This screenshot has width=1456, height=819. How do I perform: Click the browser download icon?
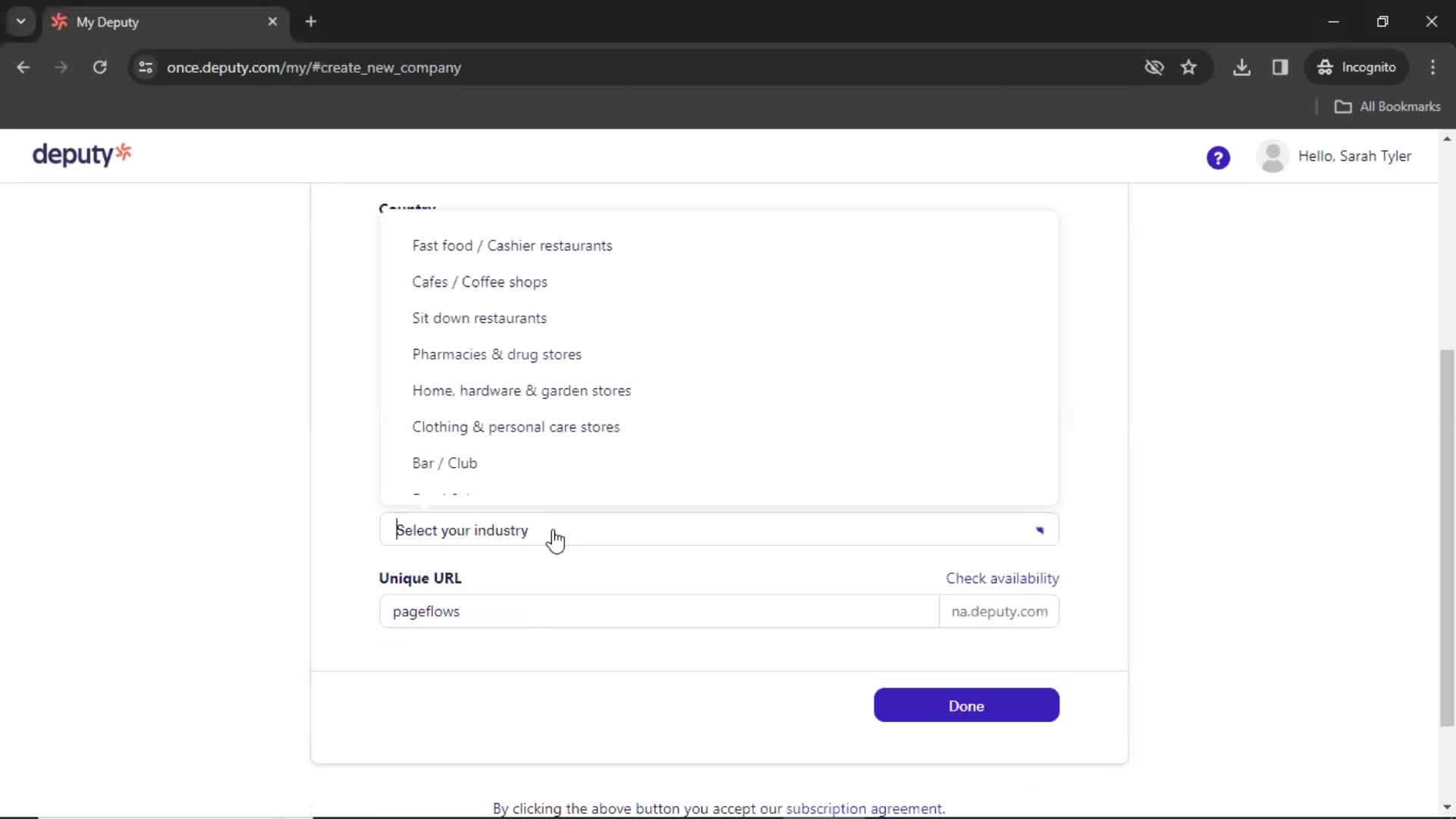(x=1243, y=67)
